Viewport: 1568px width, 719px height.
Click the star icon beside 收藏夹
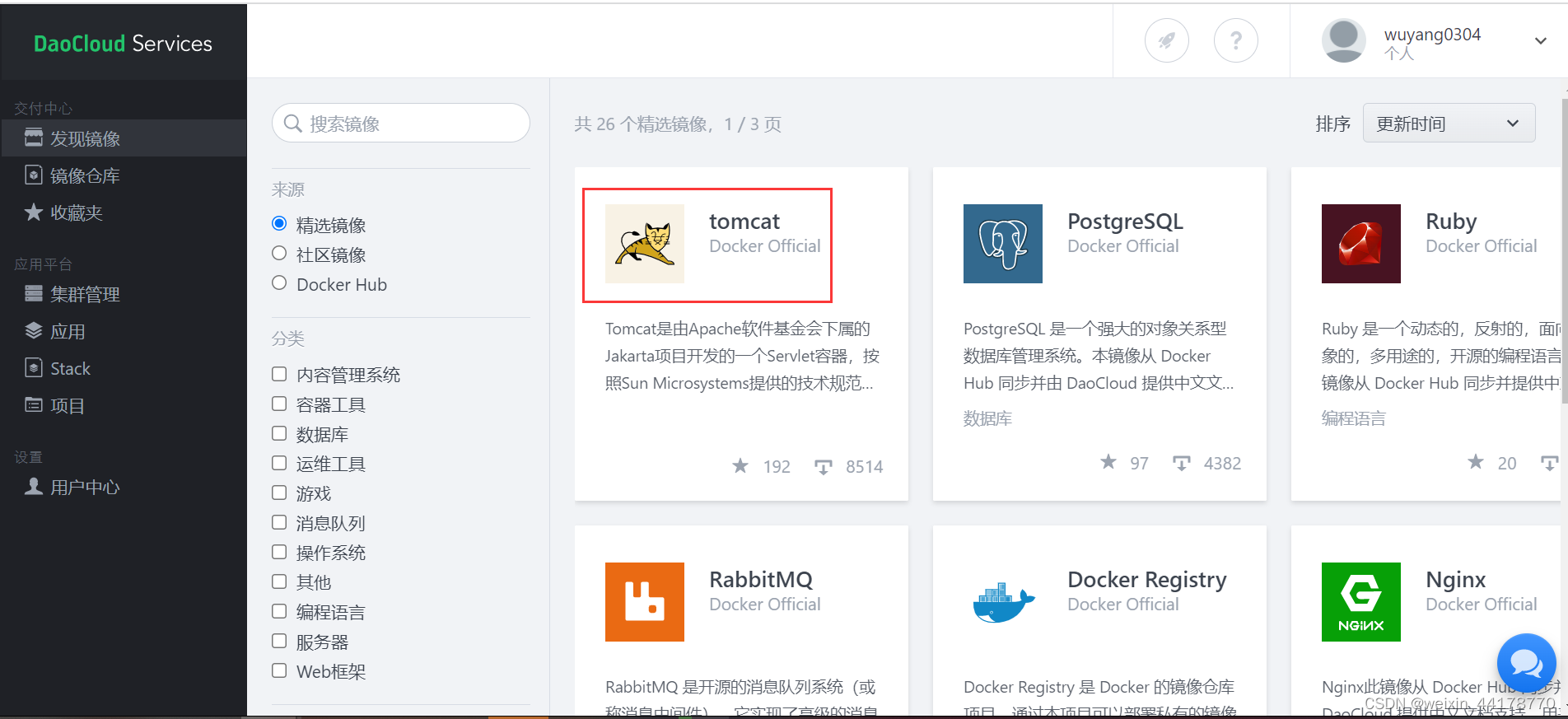coord(34,212)
